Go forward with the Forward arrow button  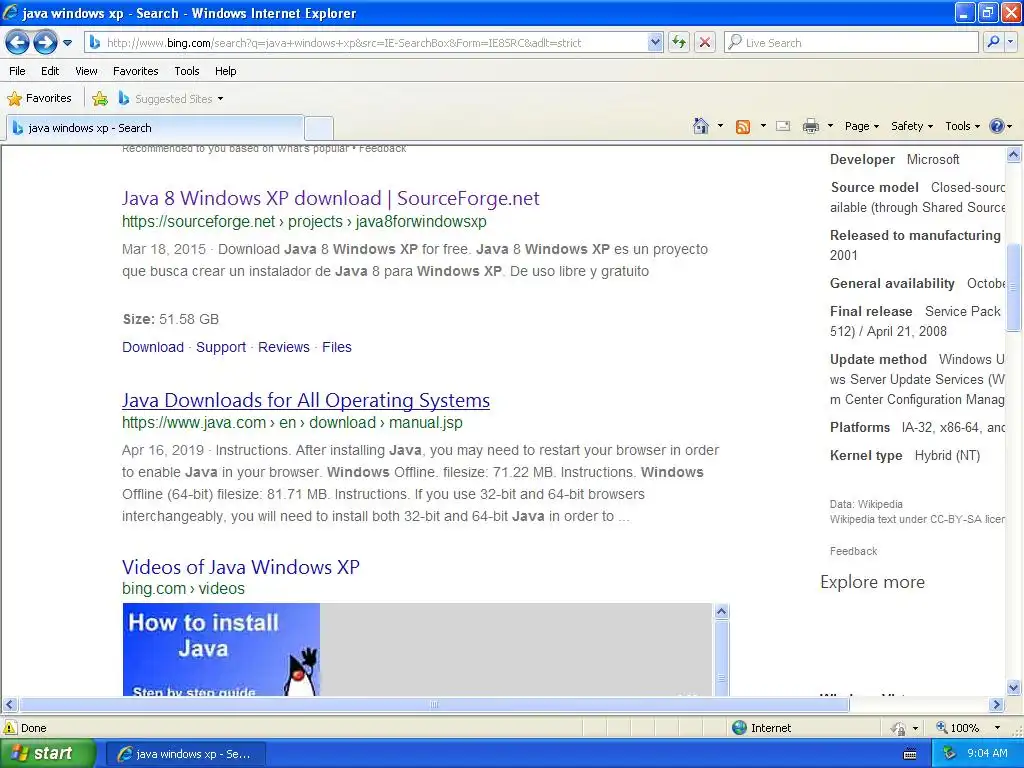coord(45,43)
